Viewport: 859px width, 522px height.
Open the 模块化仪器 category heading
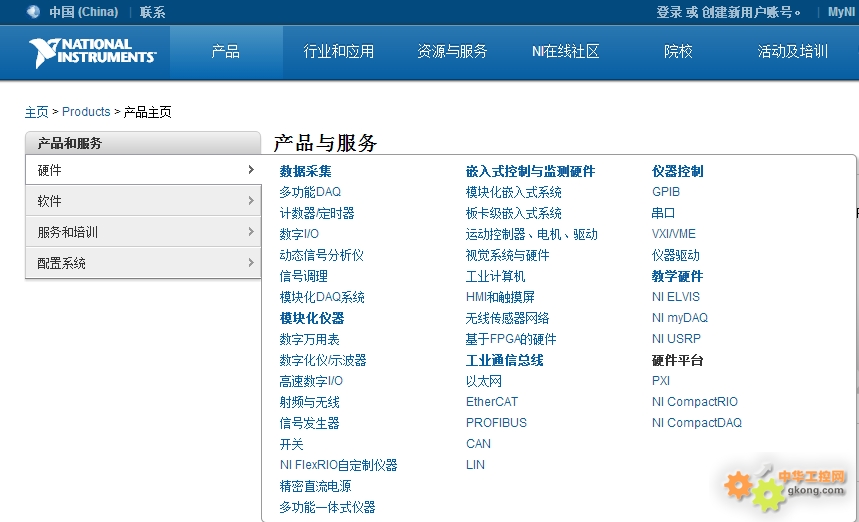[312, 318]
